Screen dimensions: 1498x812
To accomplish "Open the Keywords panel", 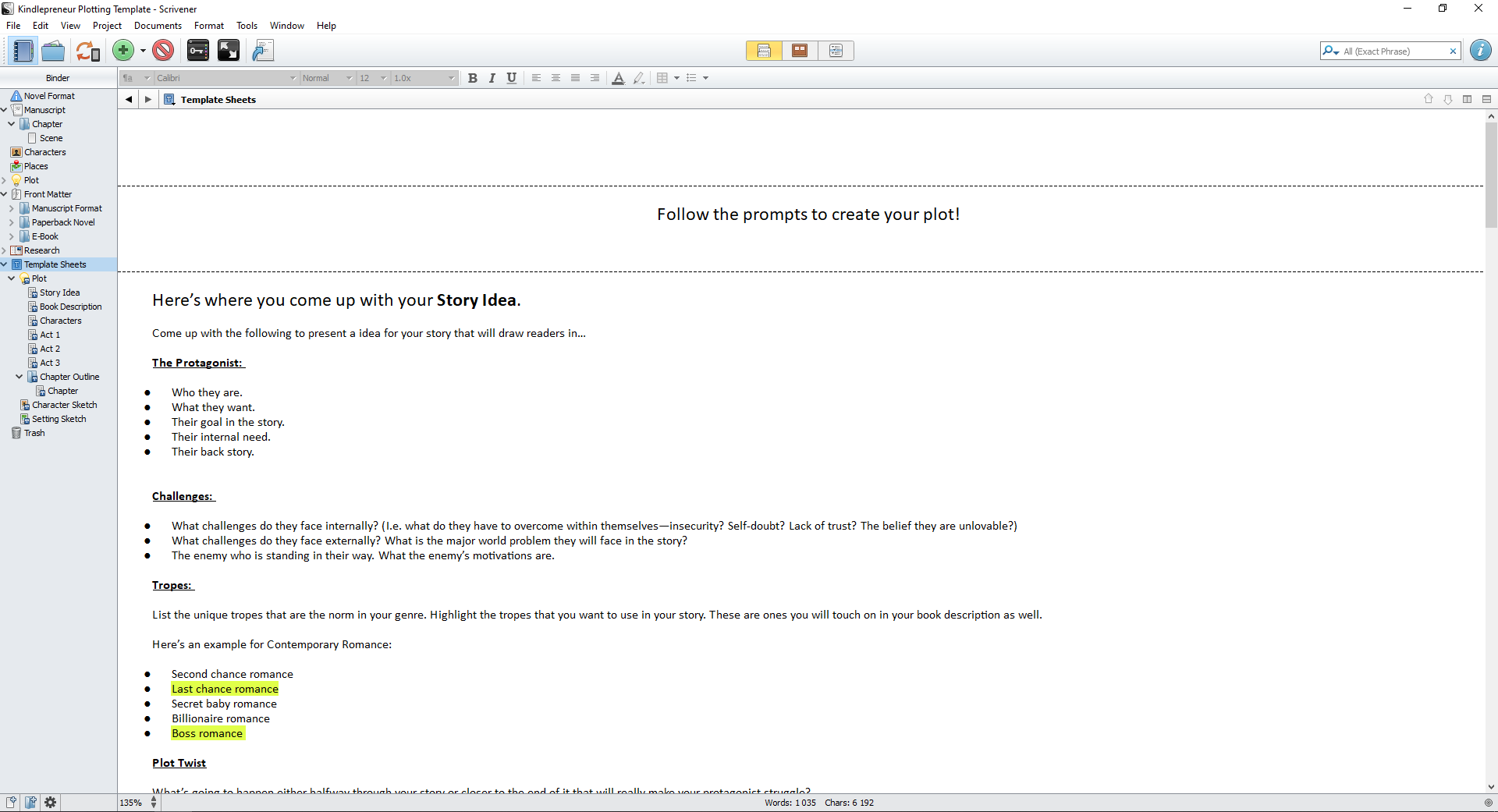I will [197, 50].
